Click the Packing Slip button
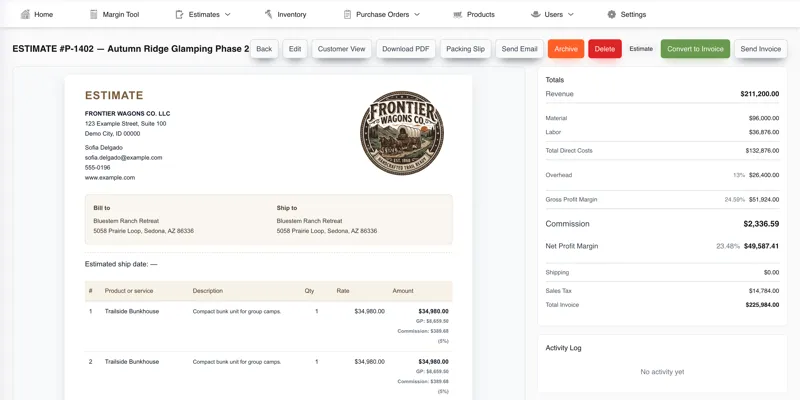The height and width of the screenshot is (400, 800). (x=465, y=49)
